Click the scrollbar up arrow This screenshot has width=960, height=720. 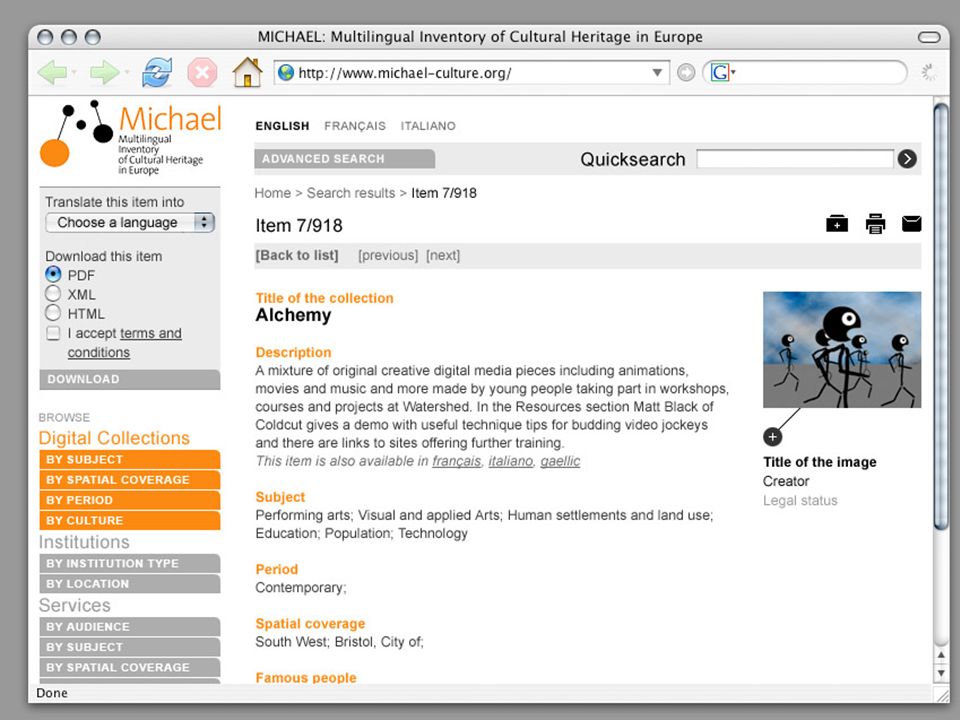click(x=941, y=655)
